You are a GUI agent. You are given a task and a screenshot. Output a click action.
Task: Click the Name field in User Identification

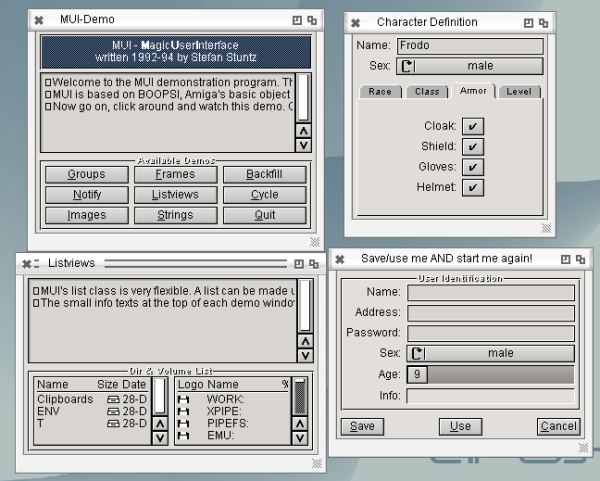tap(490, 292)
